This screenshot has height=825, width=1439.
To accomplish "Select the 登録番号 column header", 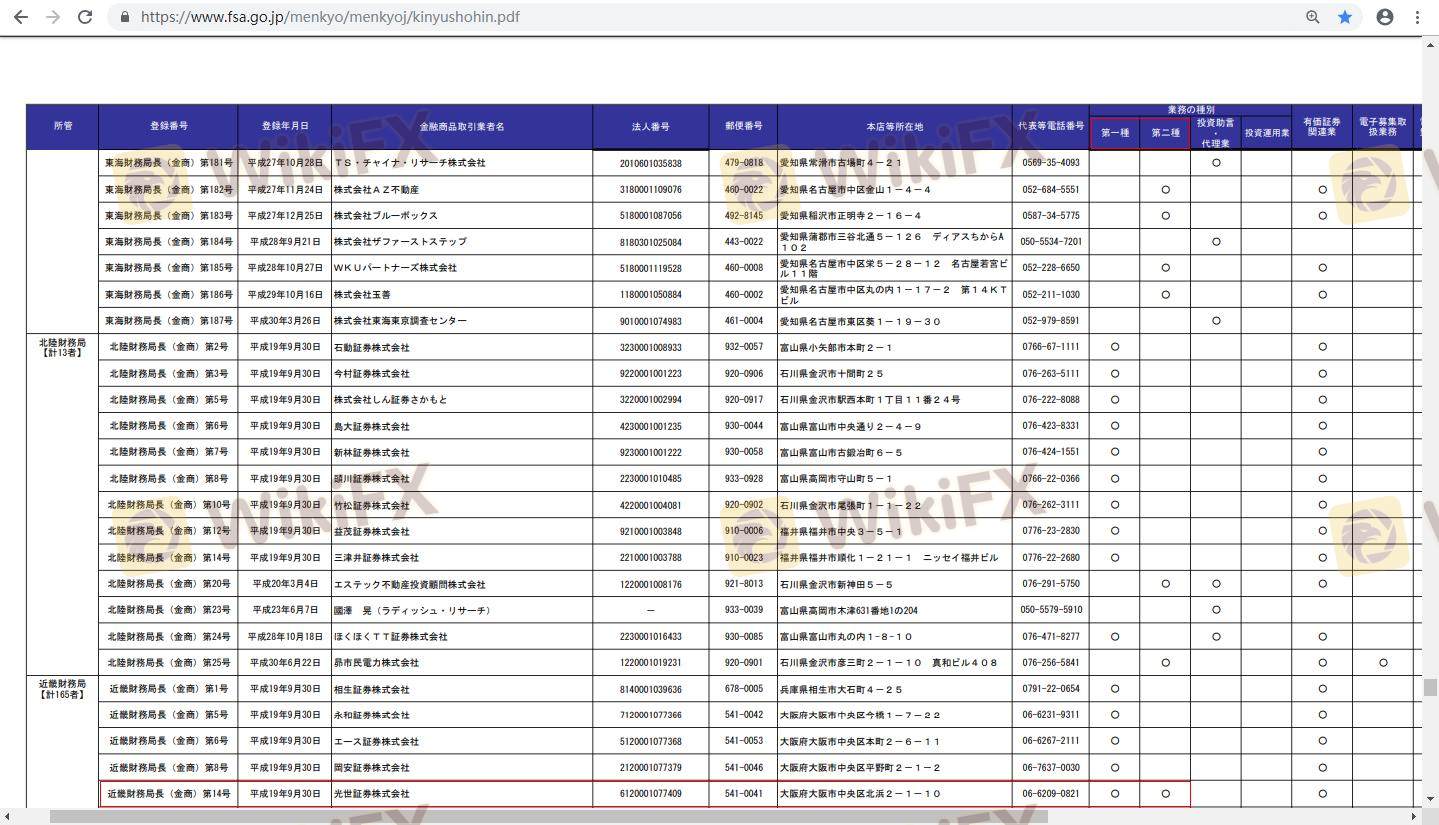I will pyautogui.click(x=168, y=126).
